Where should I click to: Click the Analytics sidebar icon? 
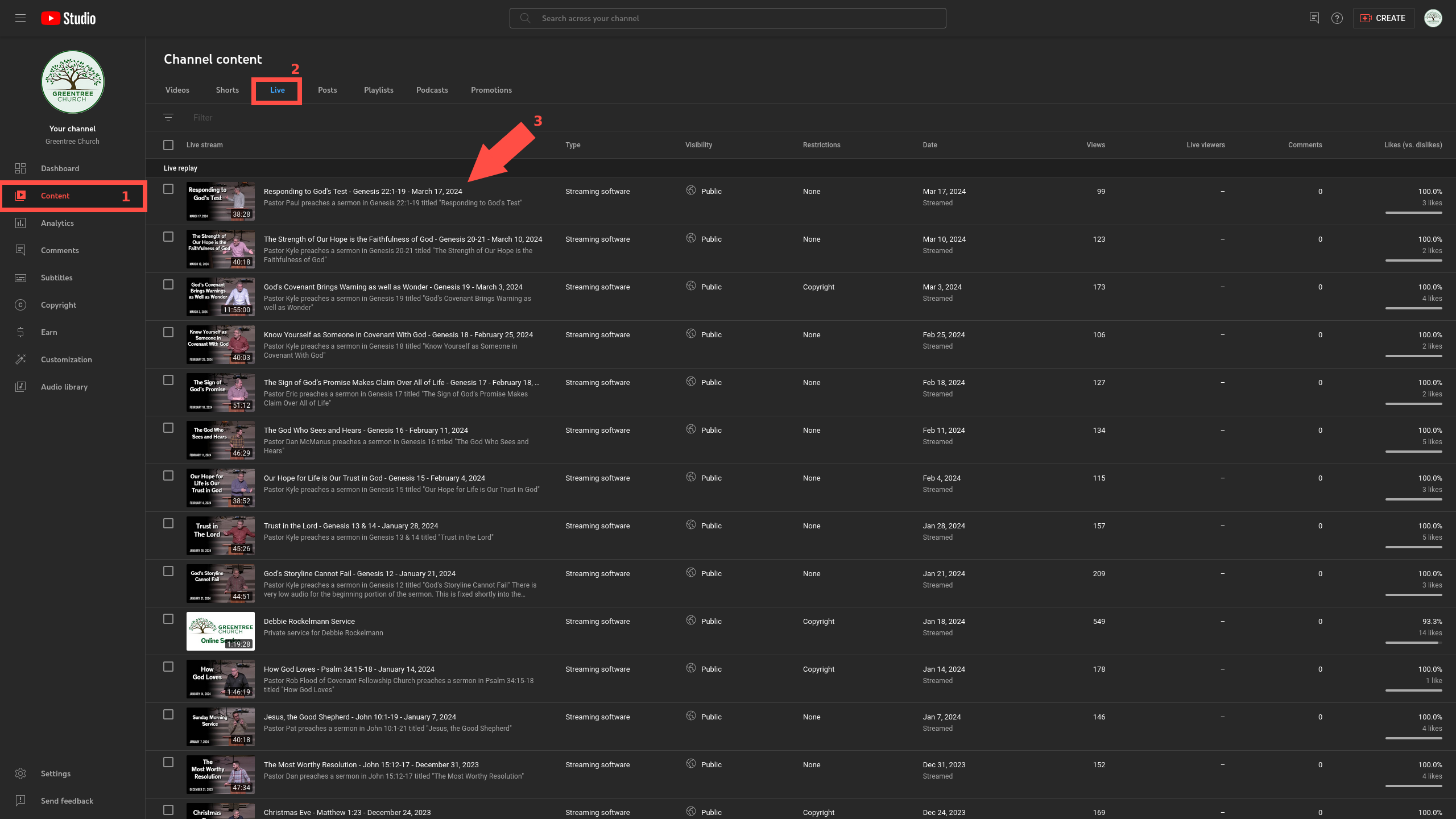click(20, 223)
